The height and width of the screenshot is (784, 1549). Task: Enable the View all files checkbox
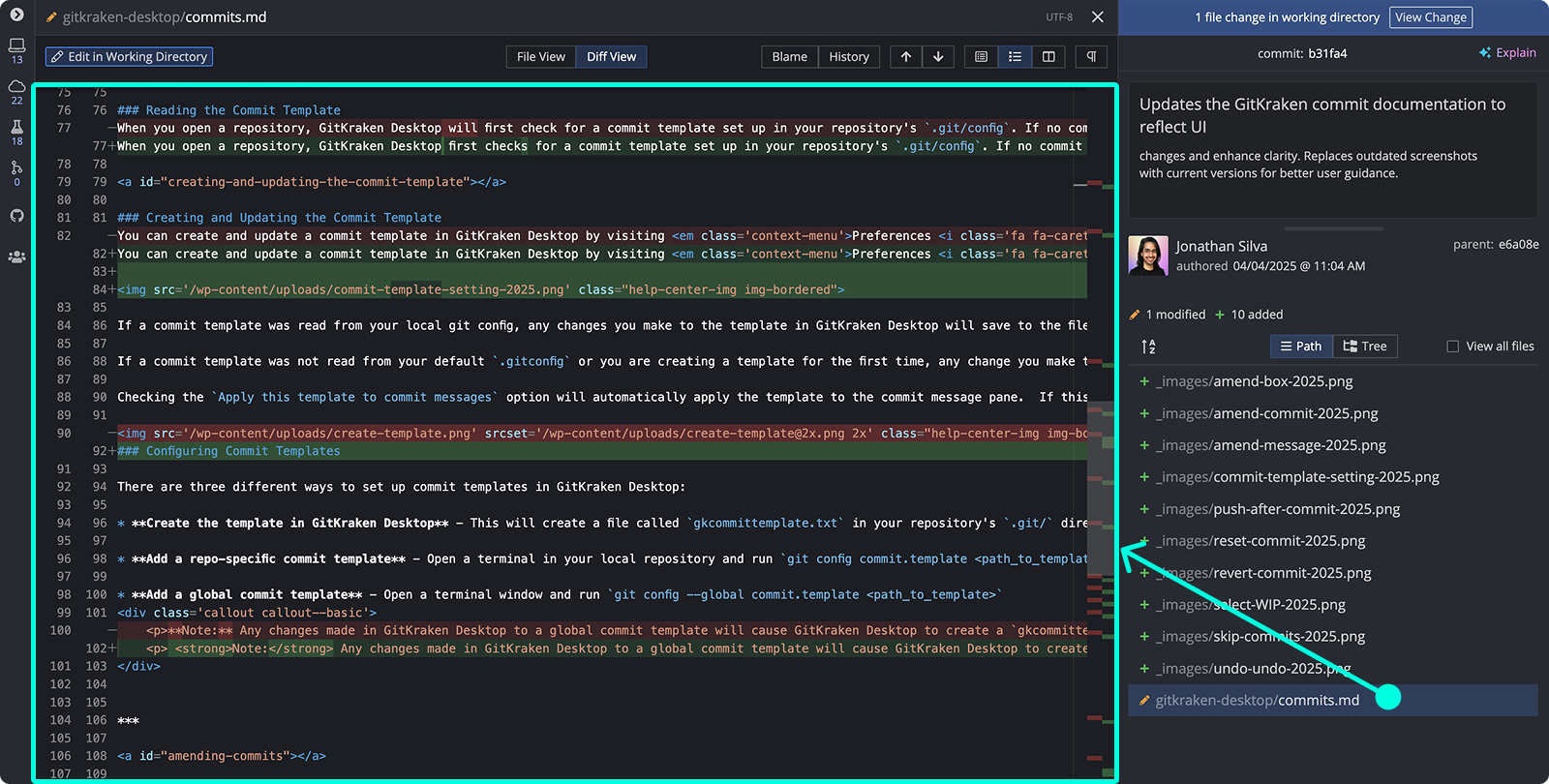tap(1452, 347)
